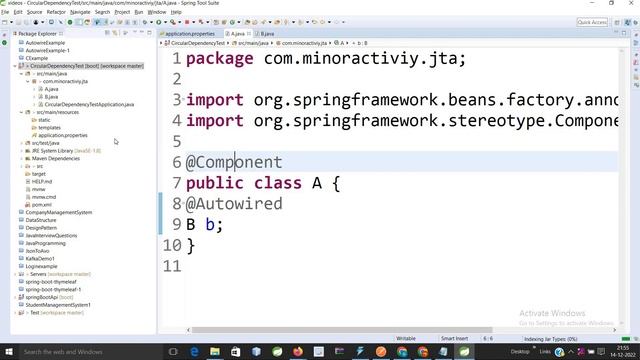Image resolution: width=640 pixels, height=360 pixels.
Task: Maximize the Package Explorer panel
Action: coord(149,33)
